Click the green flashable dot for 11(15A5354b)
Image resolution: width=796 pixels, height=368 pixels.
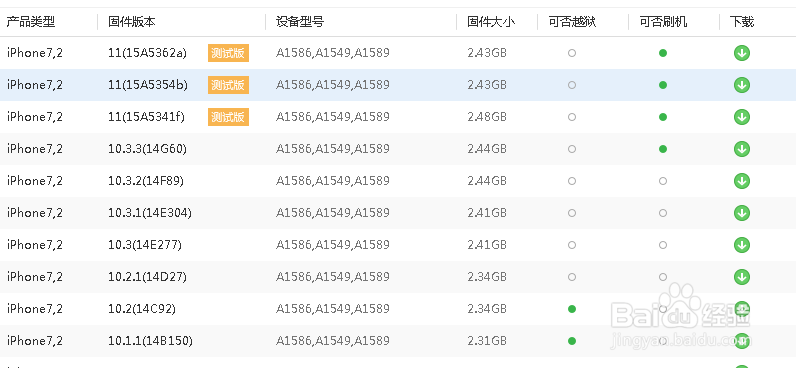662,85
